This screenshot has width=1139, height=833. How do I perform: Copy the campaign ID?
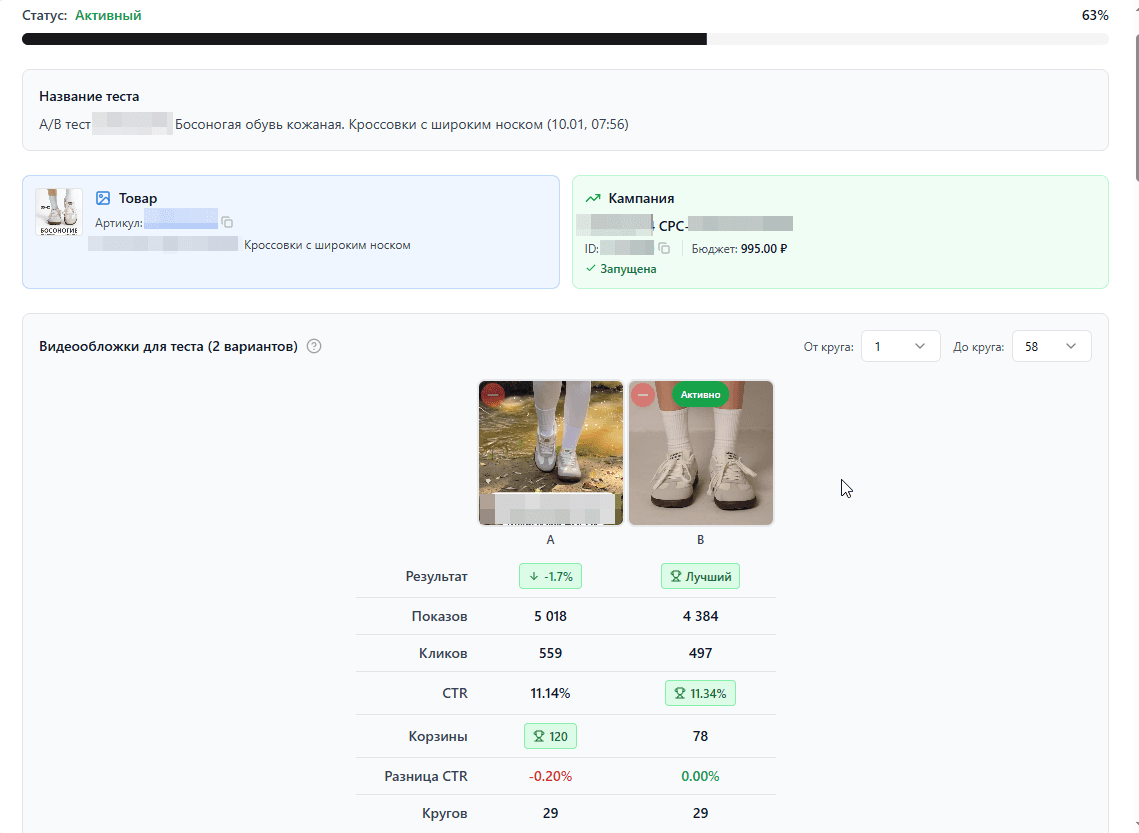[x=664, y=248]
